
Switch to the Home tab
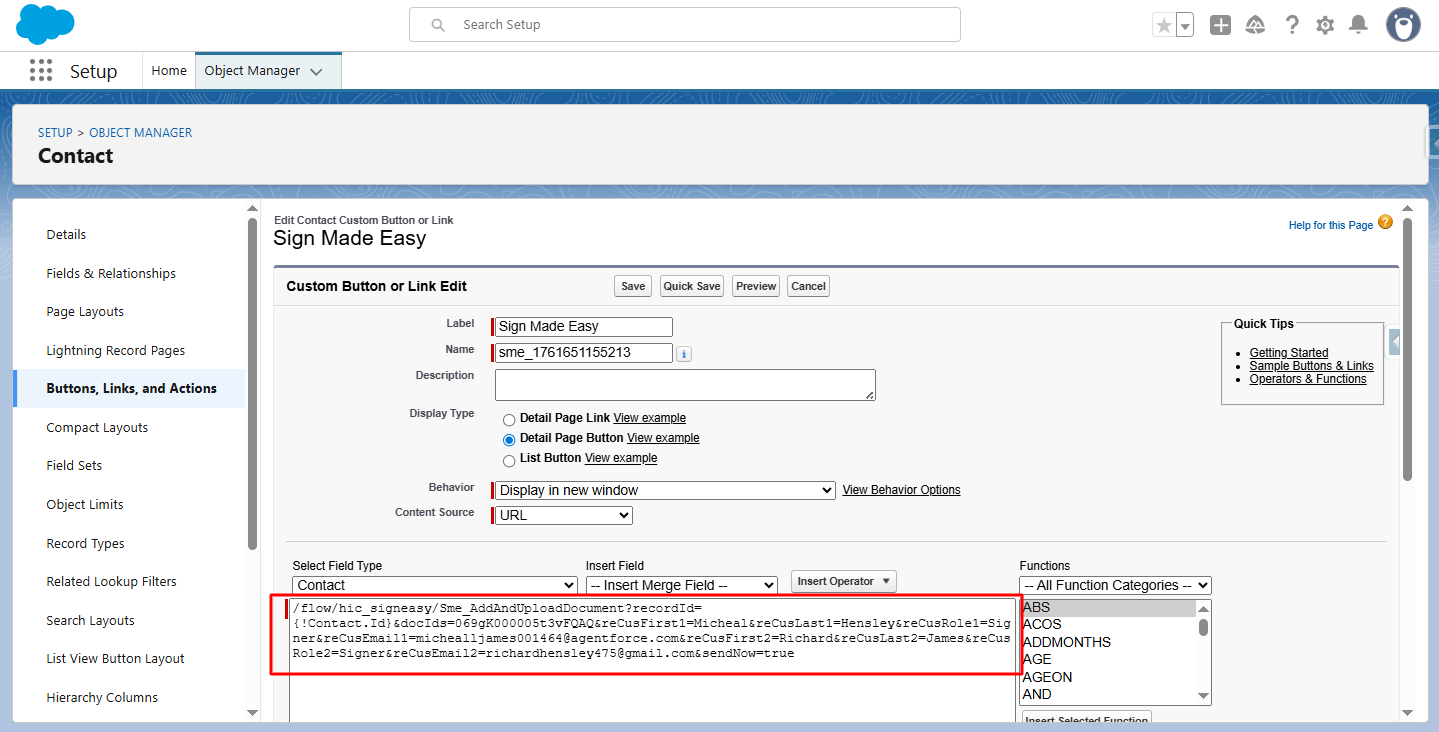point(169,71)
